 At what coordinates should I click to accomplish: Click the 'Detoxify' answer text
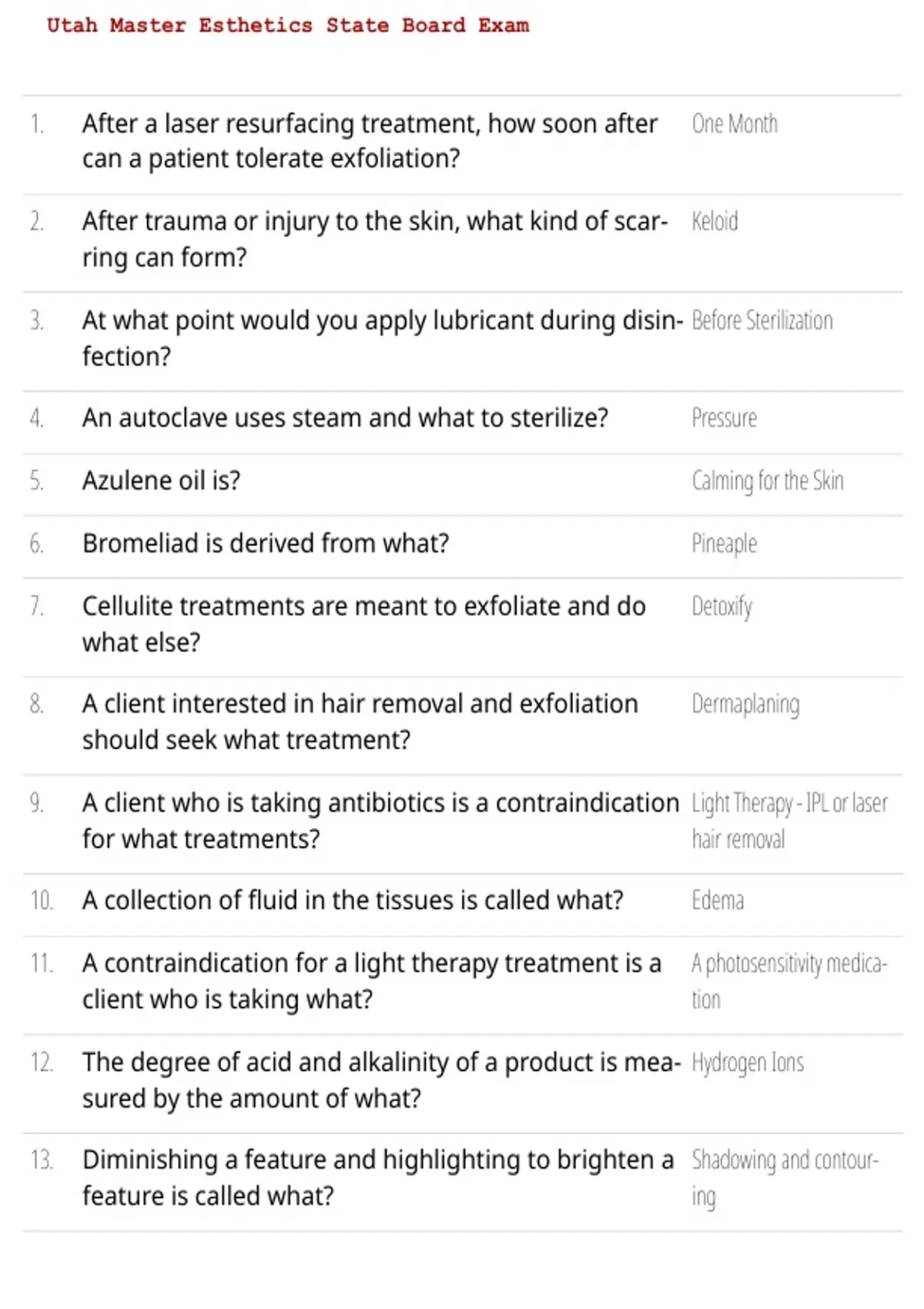click(721, 608)
